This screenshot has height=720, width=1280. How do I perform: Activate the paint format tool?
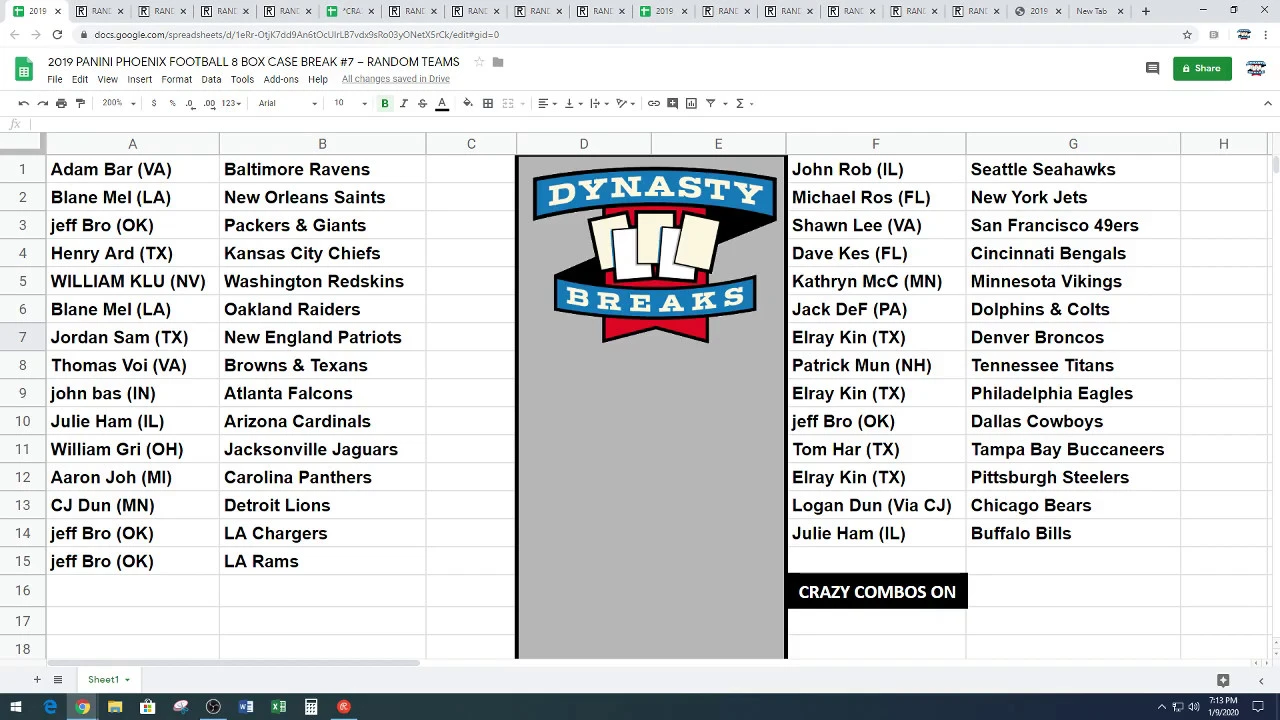pyautogui.click(x=80, y=103)
